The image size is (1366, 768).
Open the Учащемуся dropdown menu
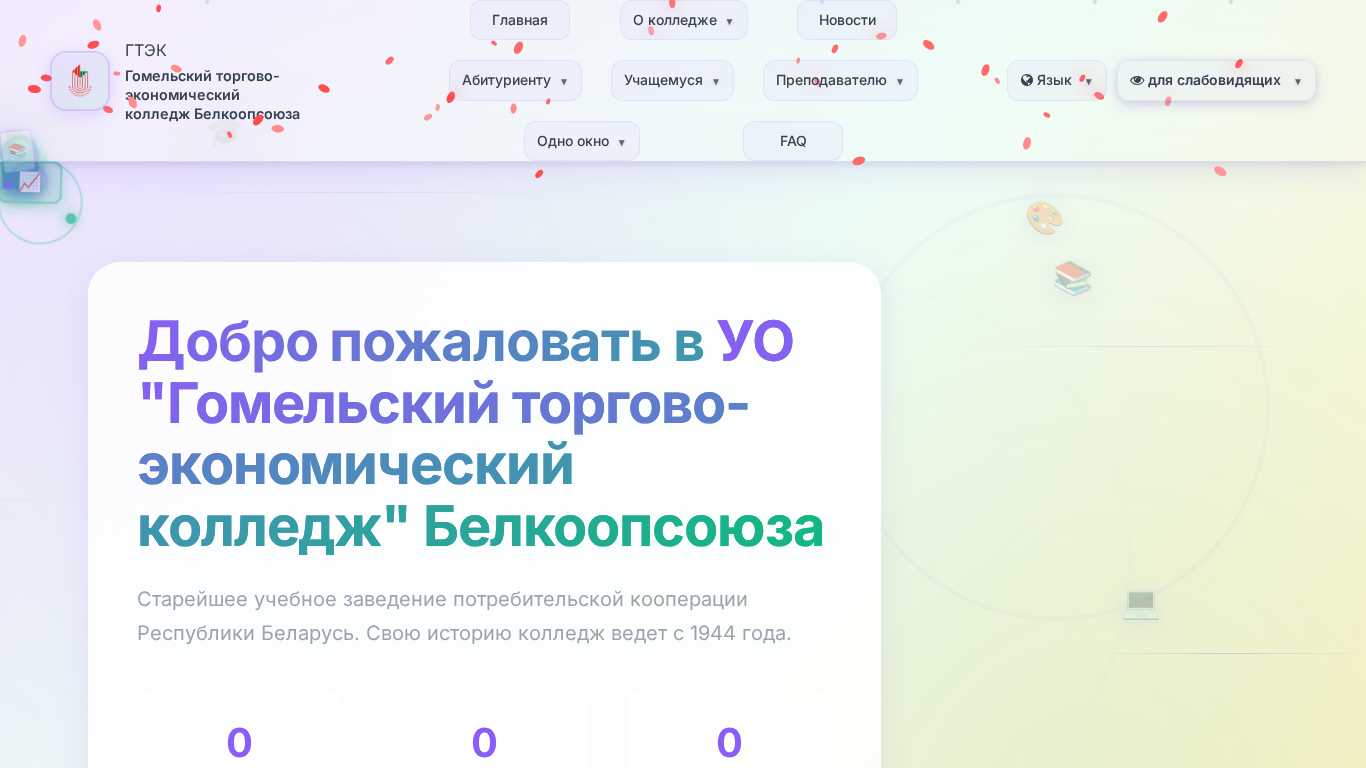[x=672, y=80]
